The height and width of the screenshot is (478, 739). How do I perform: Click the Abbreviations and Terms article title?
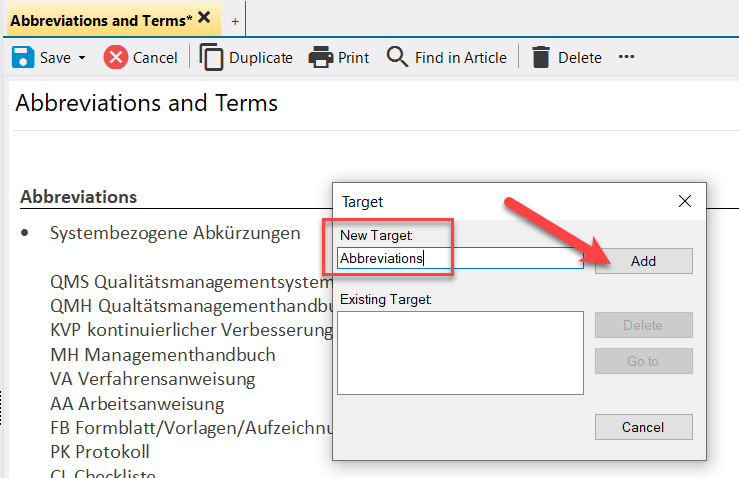[146, 103]
